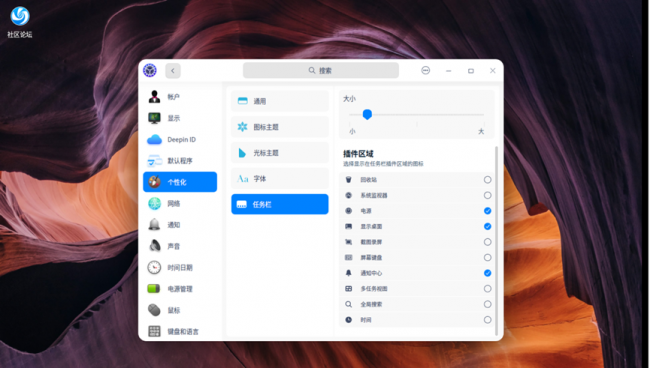Enable the 系统监视器 plugin checkbox
Image resolution: width=650 pixels, height=368 pixels.
click(x=488, y=195)
